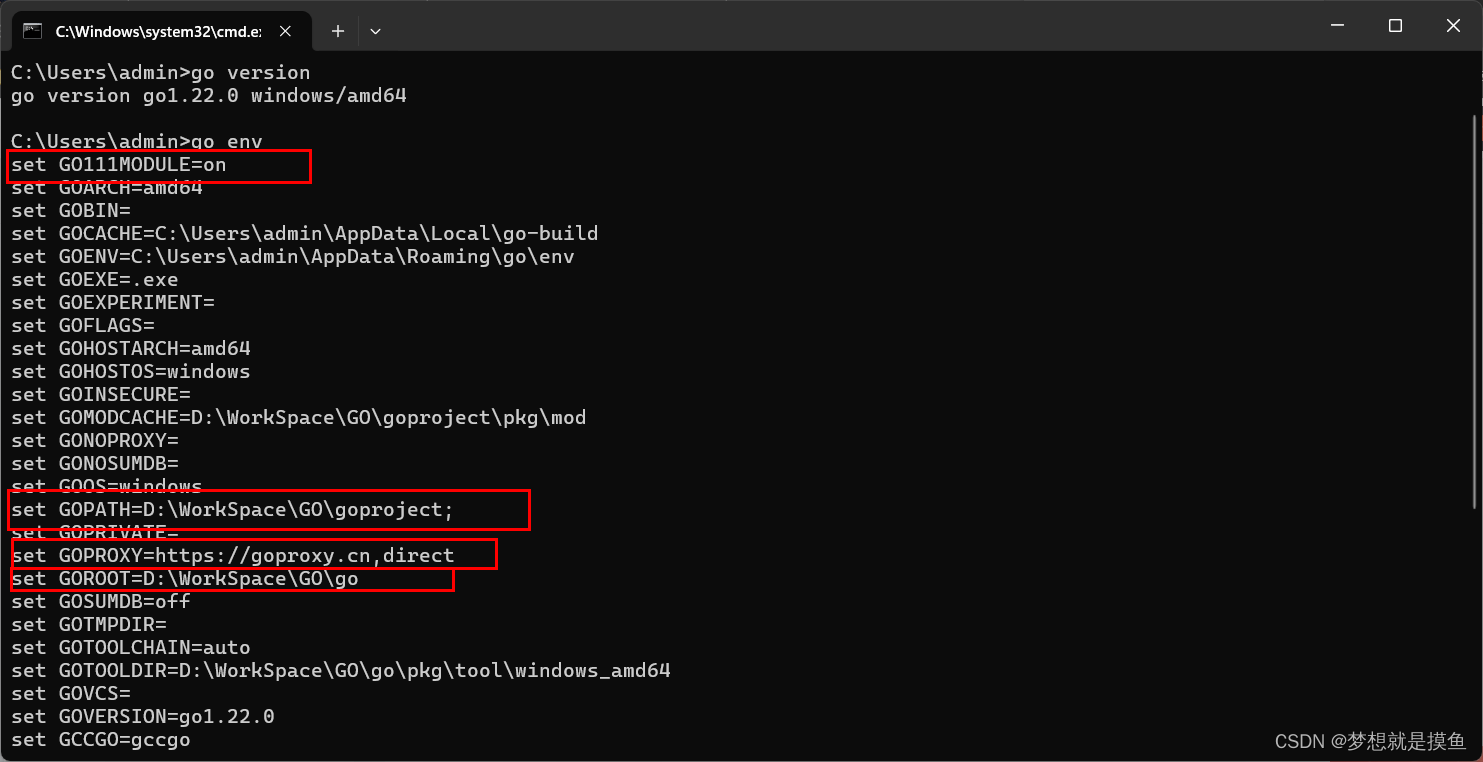Click 'set GOHOSTOS=windows' line

coord(131,371)
